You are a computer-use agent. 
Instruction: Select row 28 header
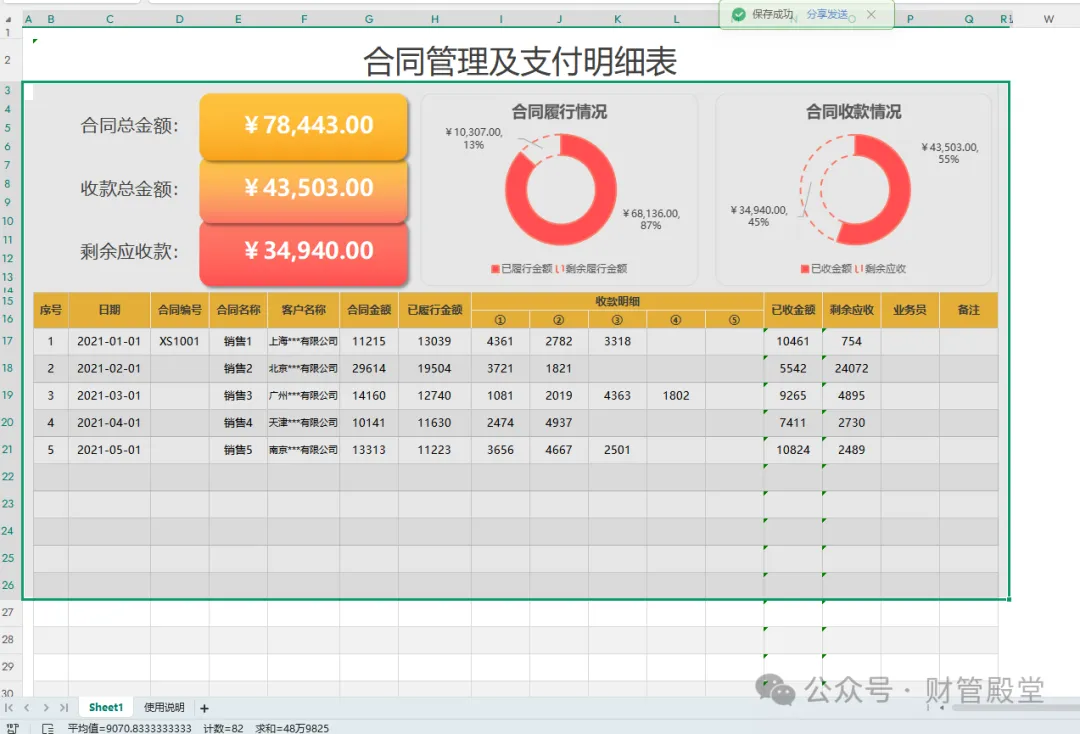click(x=8, y=639)
